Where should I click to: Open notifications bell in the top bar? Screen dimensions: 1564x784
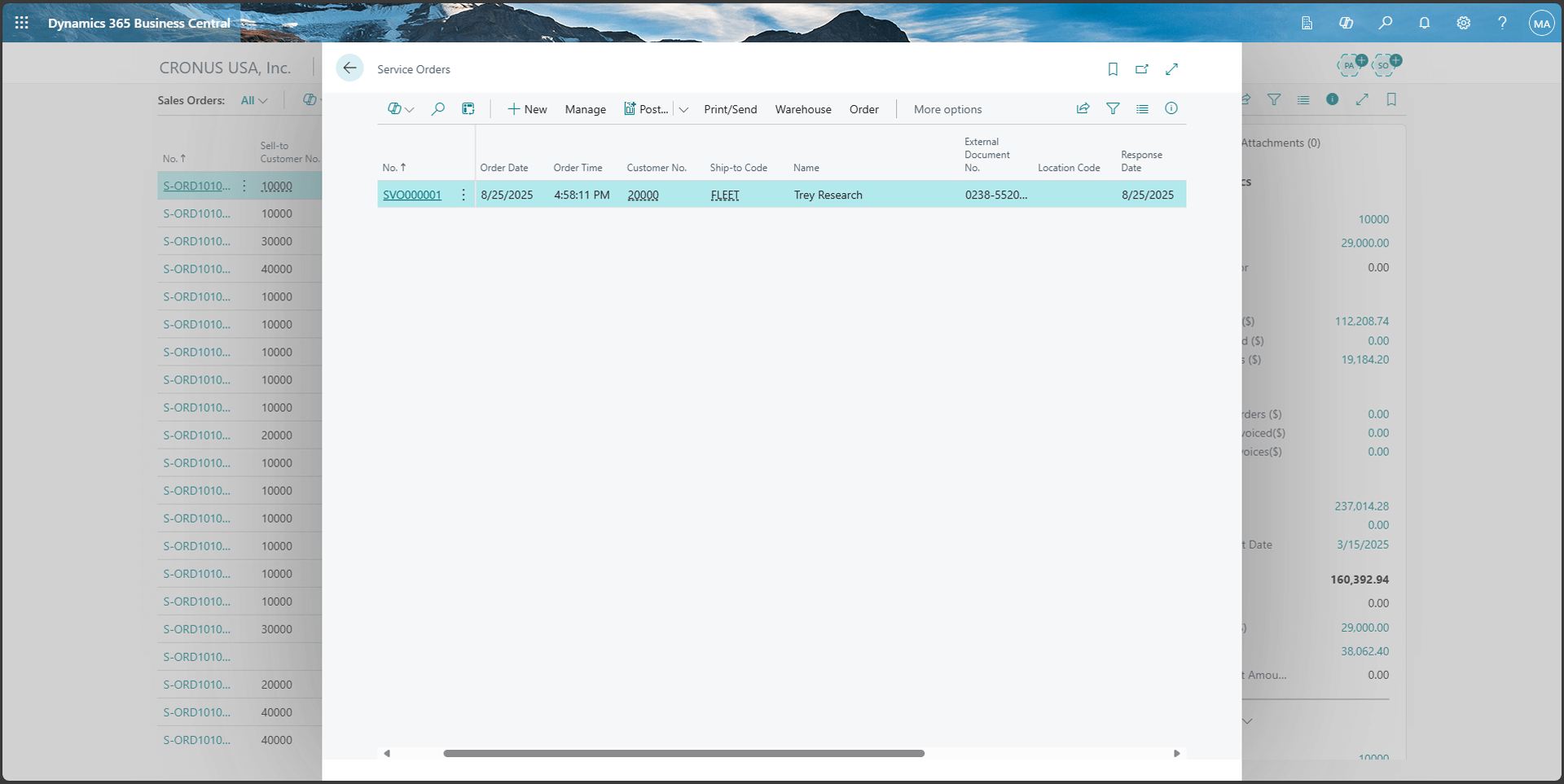pos(1424,22)
